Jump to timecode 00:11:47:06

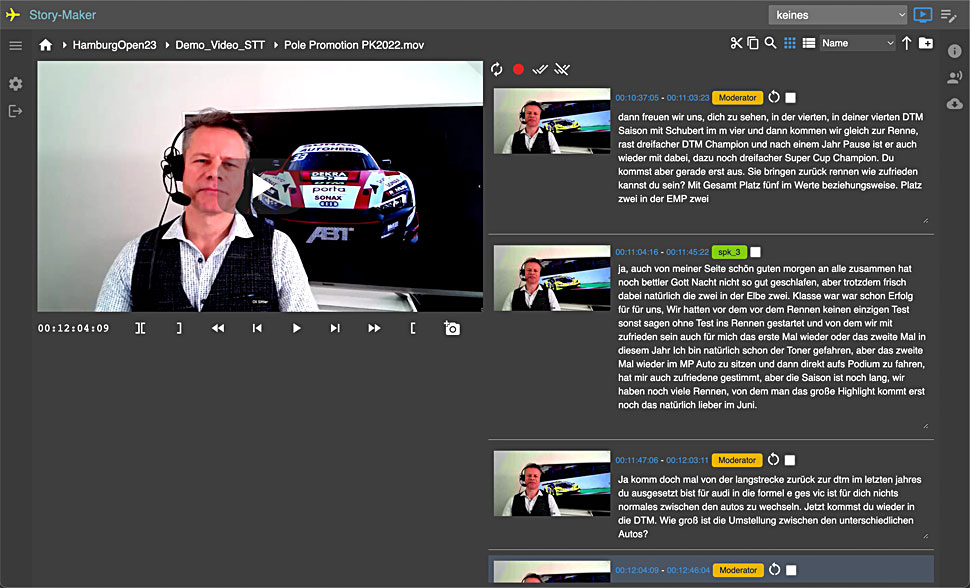coord(637,460)
